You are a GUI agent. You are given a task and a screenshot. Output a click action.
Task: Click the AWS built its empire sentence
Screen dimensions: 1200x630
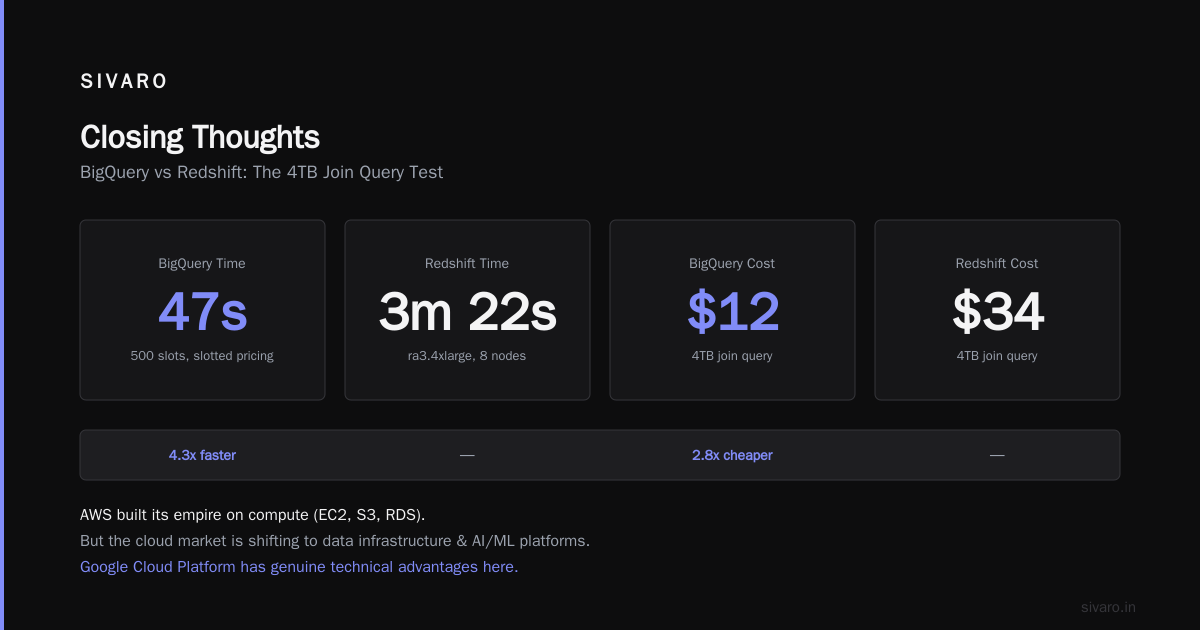(253, 515)
